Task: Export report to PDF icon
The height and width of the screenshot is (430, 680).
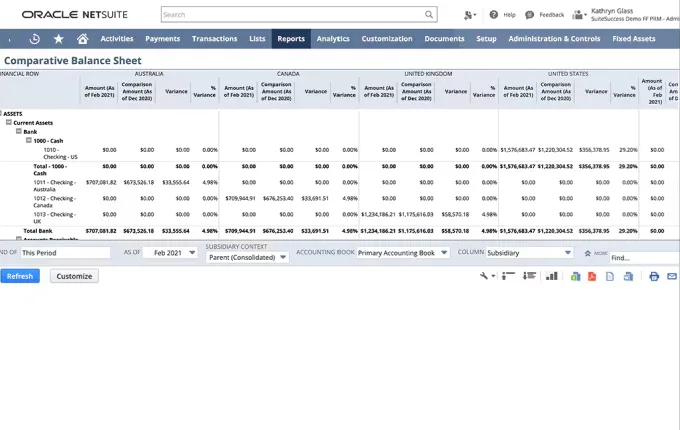Action: click(x=592, y=276)
